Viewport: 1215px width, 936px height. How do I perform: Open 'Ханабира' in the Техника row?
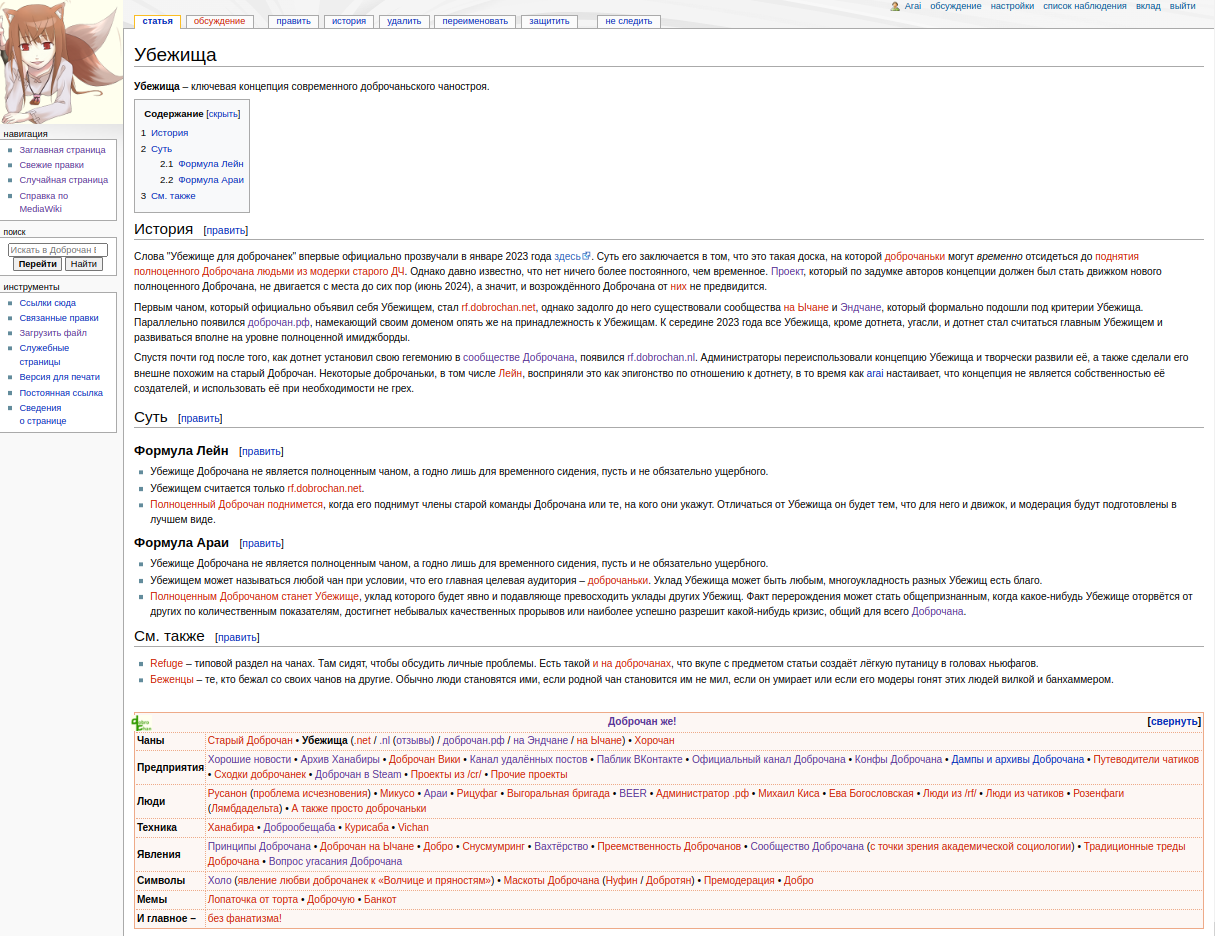(231, 827)
